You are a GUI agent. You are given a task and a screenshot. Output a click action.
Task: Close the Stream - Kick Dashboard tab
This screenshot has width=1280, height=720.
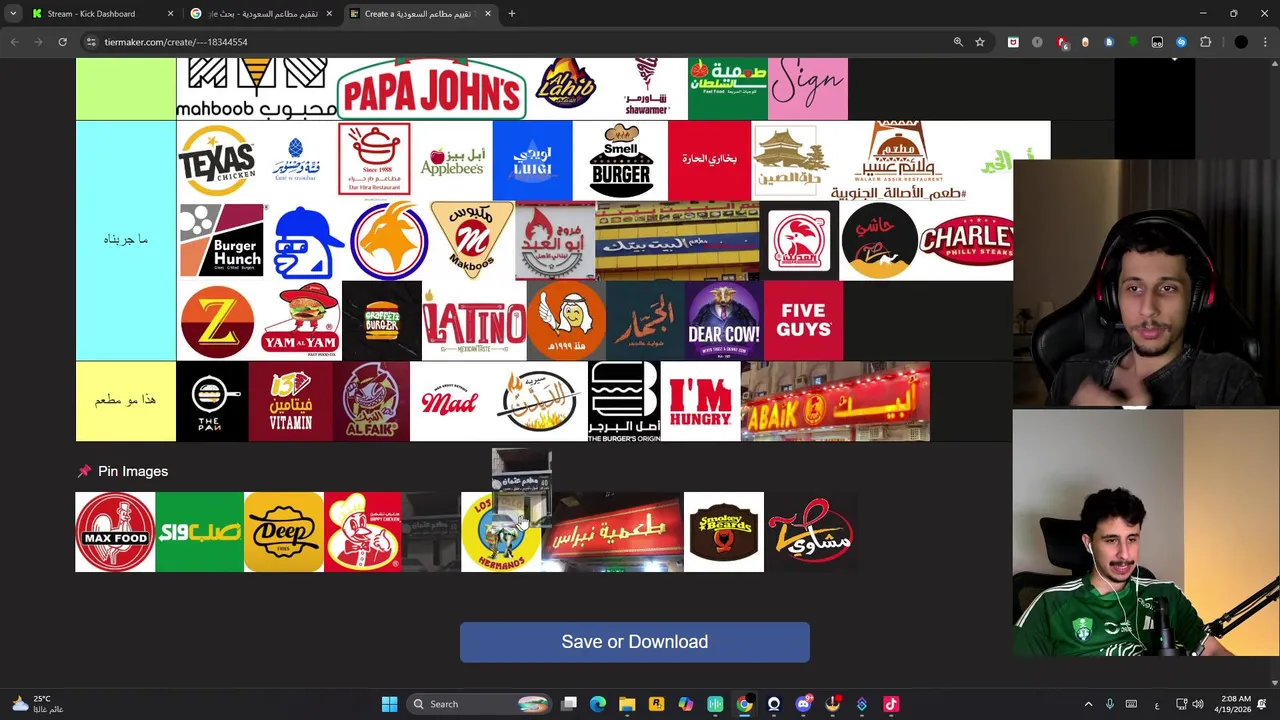click(170, 14)
